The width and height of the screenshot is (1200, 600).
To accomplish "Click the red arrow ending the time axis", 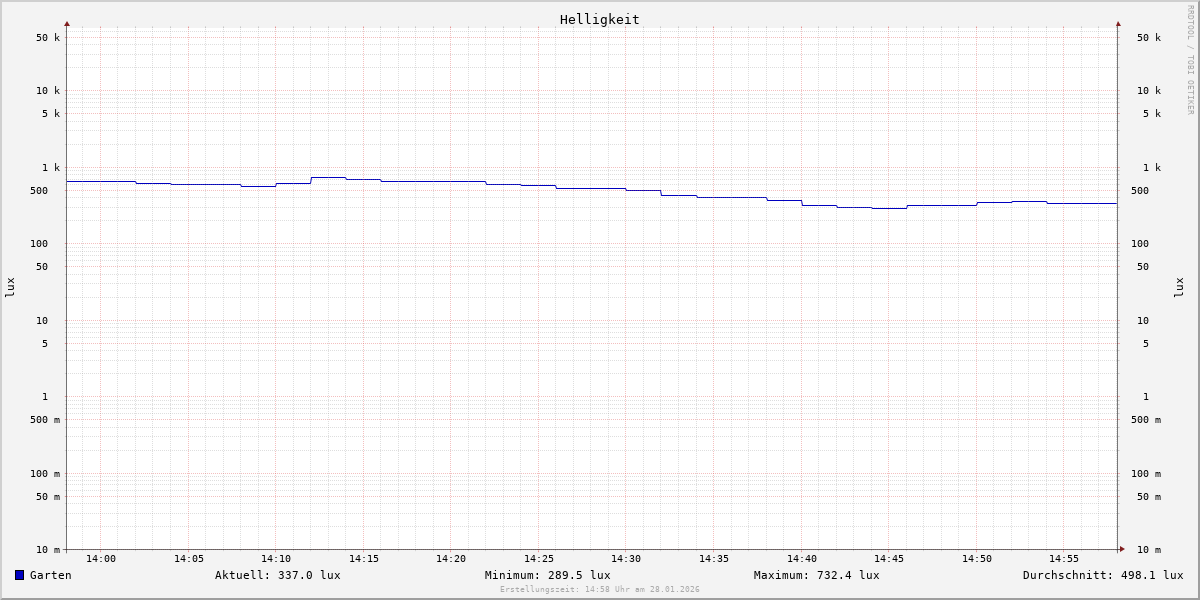I will click(x=1122, y=549).
